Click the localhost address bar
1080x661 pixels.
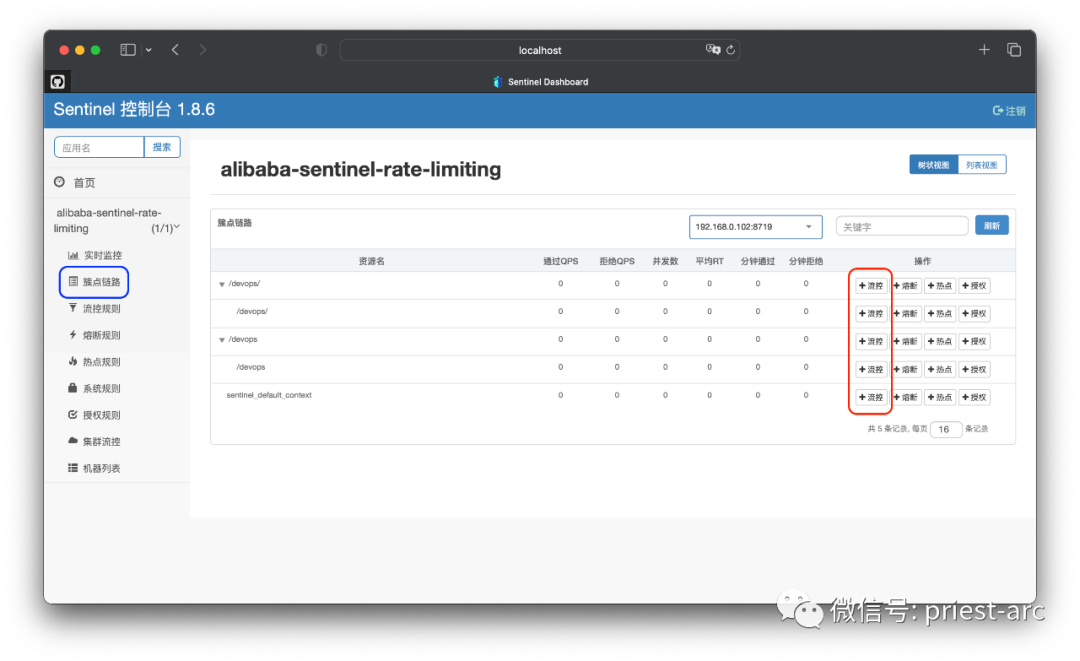coord(539,50)
